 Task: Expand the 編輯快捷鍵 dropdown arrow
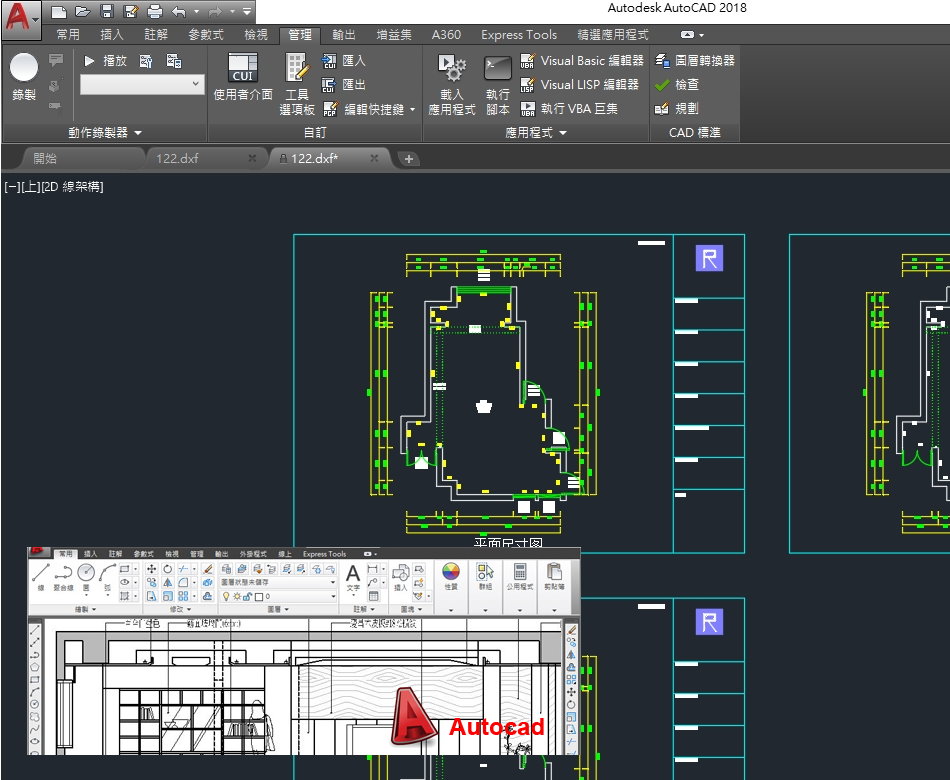click(413, 110)
